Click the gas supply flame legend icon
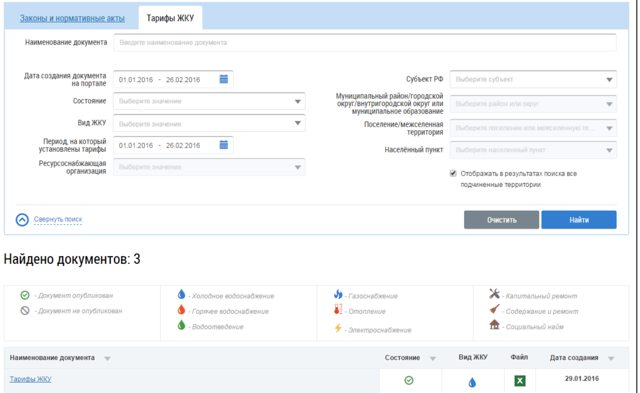640x393 pixels. (x=338, y=294)
